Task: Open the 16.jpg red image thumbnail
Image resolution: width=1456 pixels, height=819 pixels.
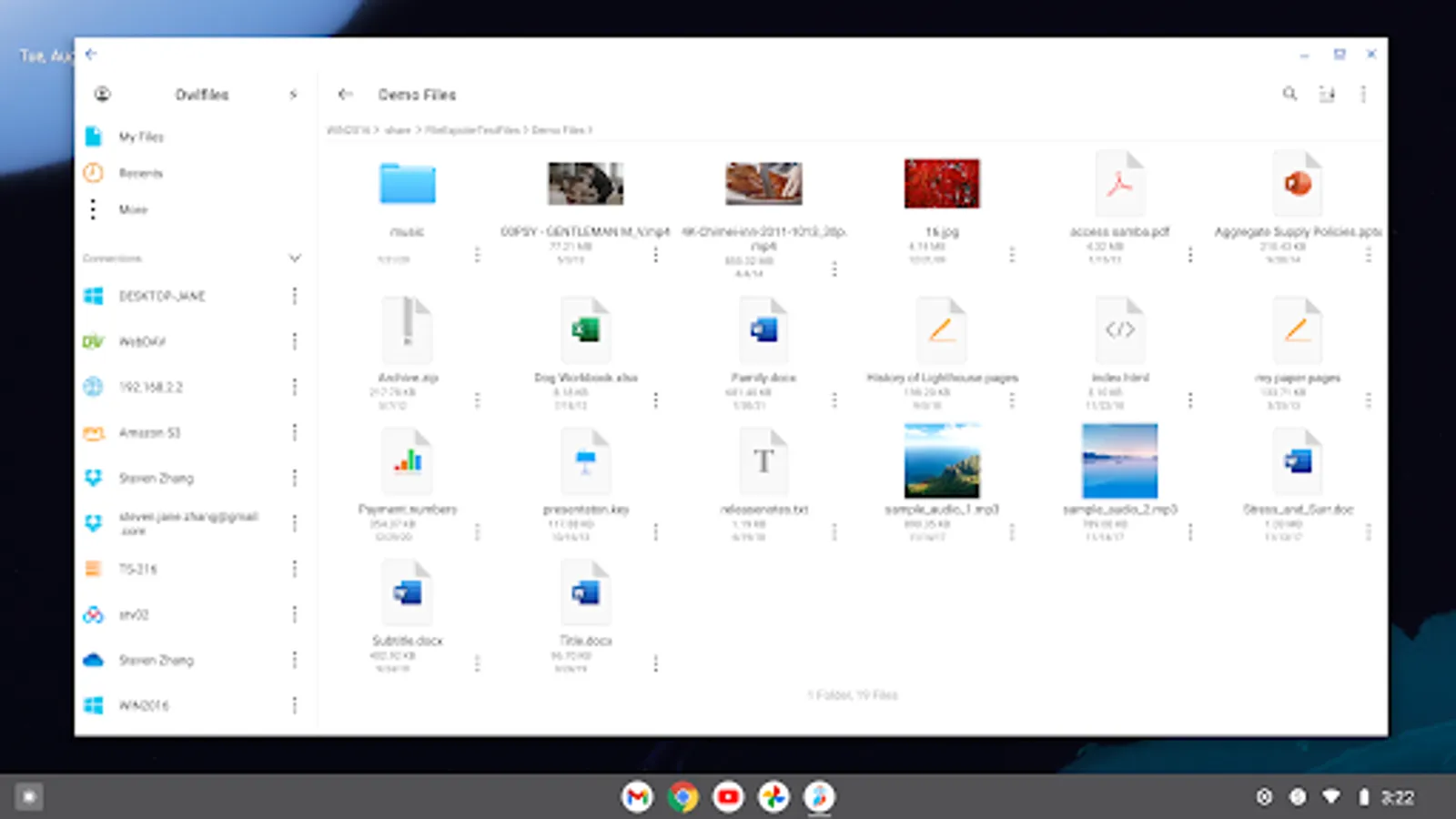Action: 942,183
